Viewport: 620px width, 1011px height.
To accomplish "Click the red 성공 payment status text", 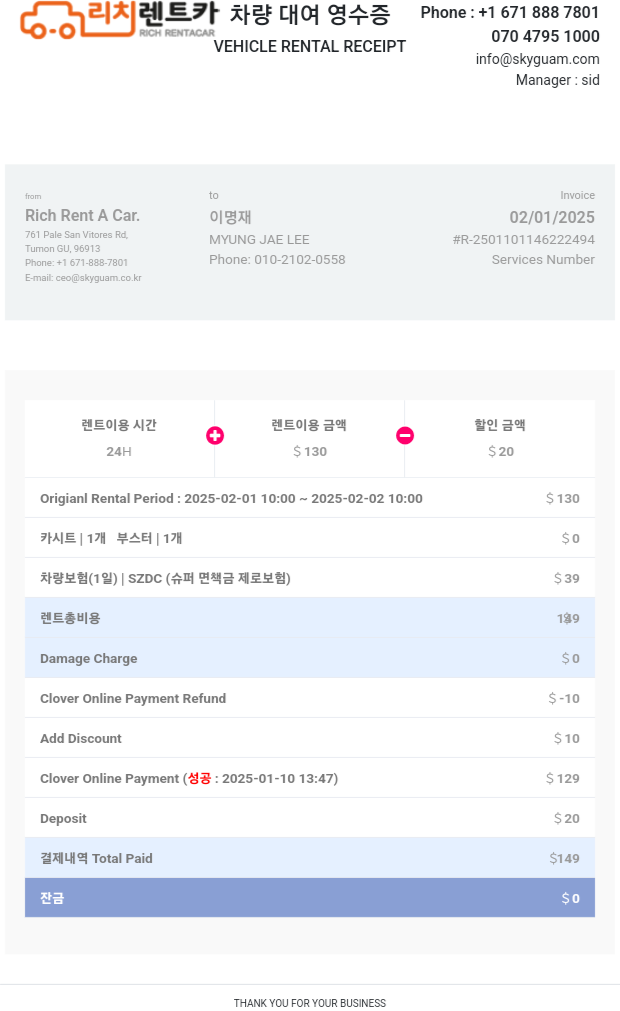I will (199, 778).
